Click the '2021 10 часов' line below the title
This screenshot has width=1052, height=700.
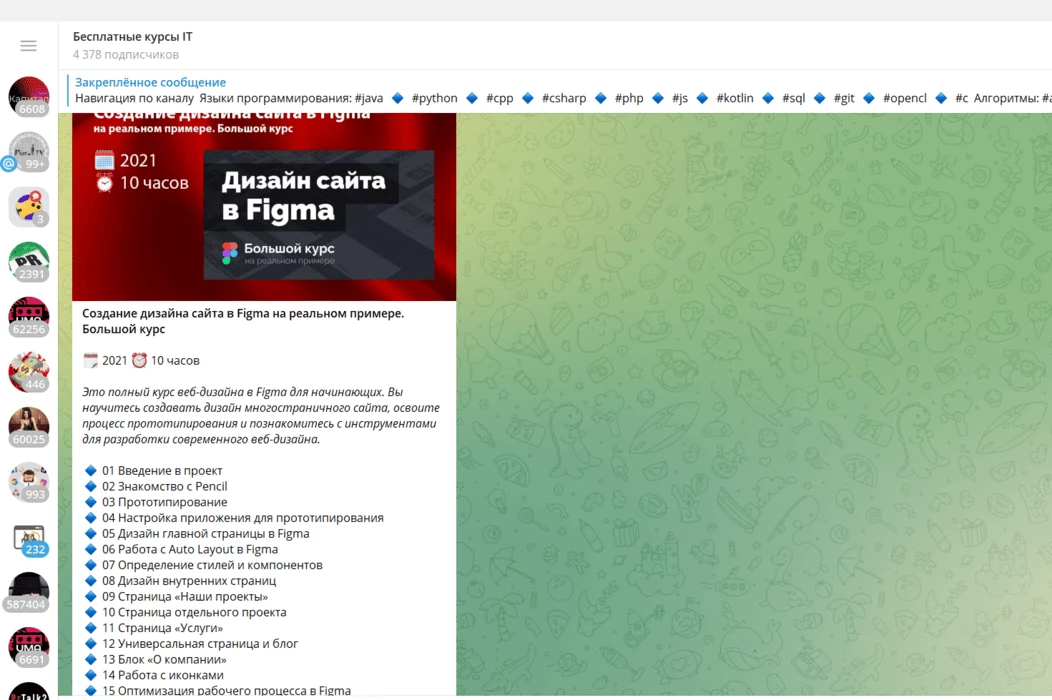point(141,360)
